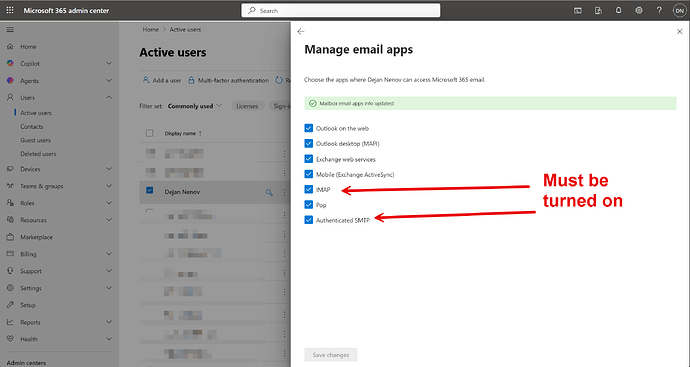Uncheck Exchange web services
The height and width of the screenshot is (367, 690).
pyautogui.click(x=308, y=159)
